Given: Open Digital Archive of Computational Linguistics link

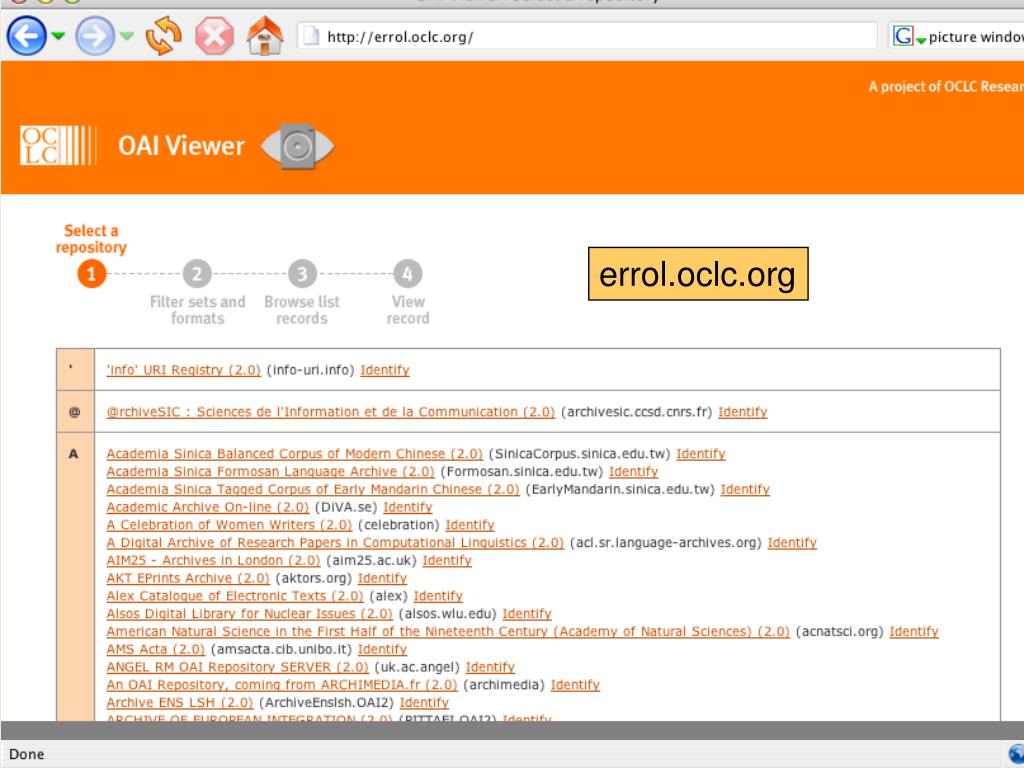Looking at the screenshot, I should pyautogui.click(x=335, y=543).
